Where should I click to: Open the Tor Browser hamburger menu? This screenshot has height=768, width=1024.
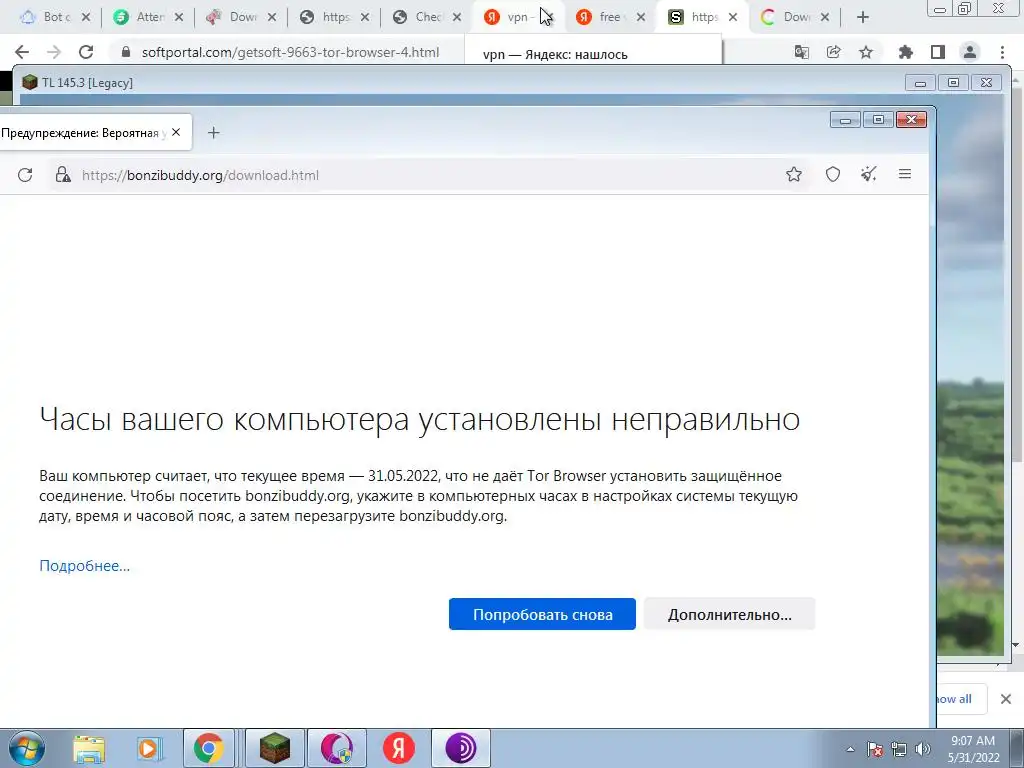coord(904,174)
